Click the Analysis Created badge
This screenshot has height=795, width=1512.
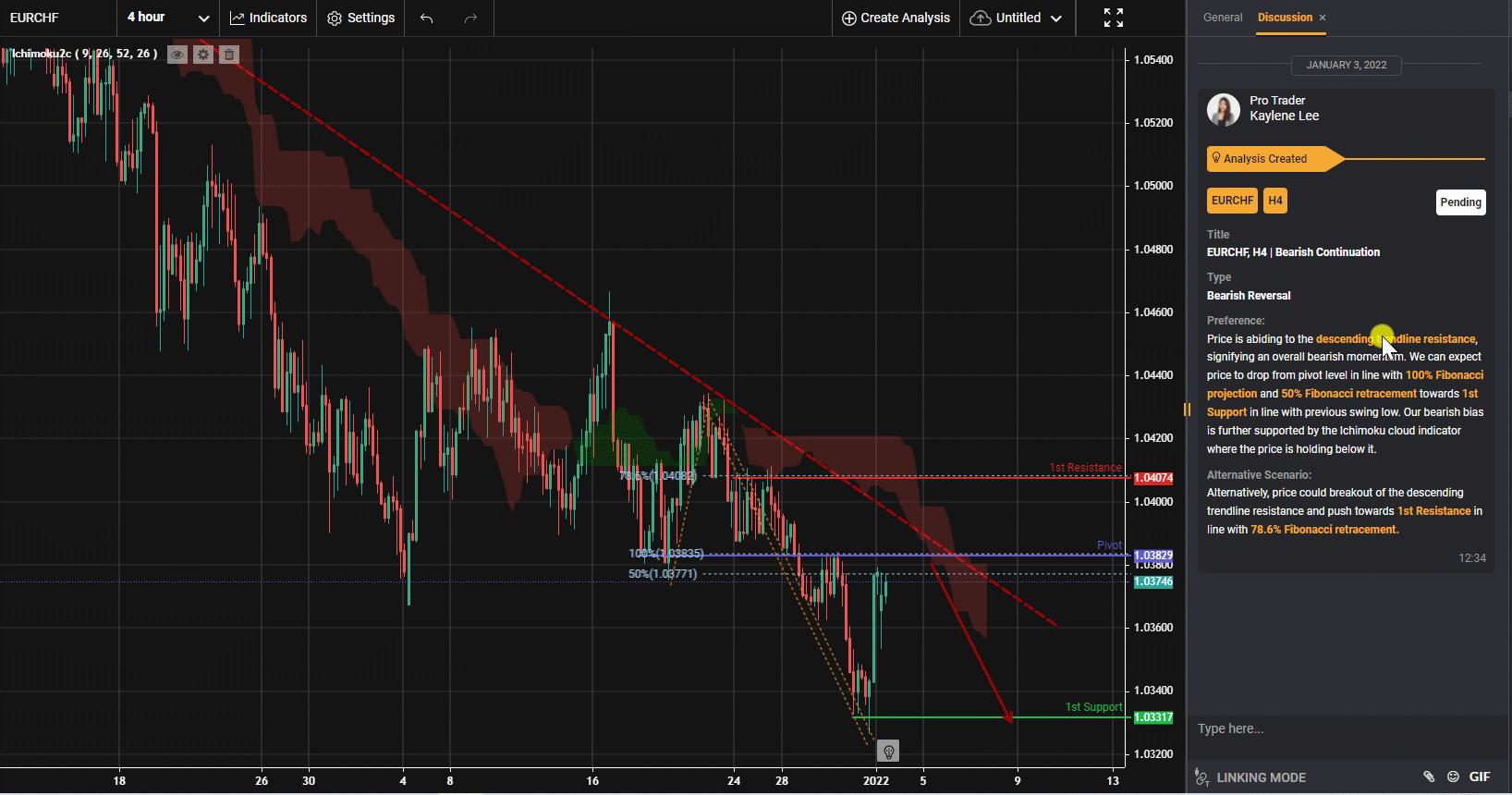pyautogui.click(x=1274, y=159)
